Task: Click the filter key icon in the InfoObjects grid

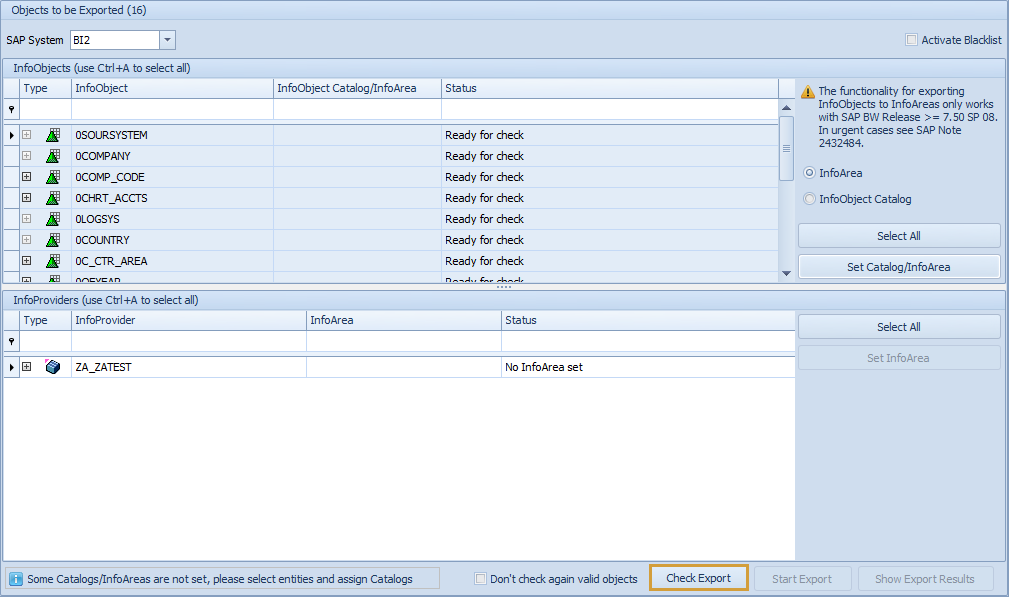Action: click(10, 109)
